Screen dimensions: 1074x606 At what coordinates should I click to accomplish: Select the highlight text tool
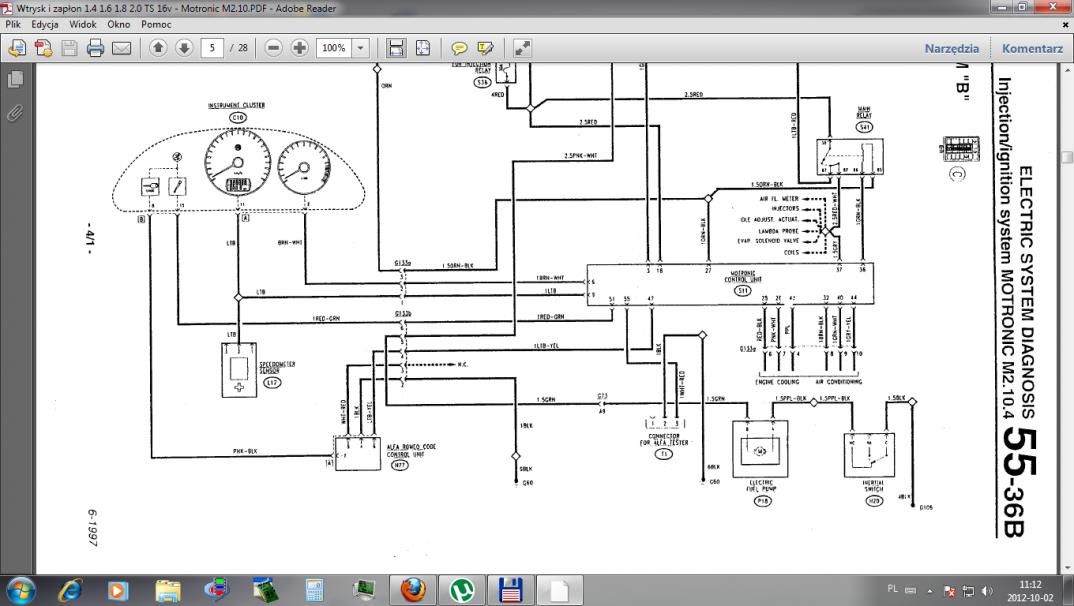(x=486, y=48)
